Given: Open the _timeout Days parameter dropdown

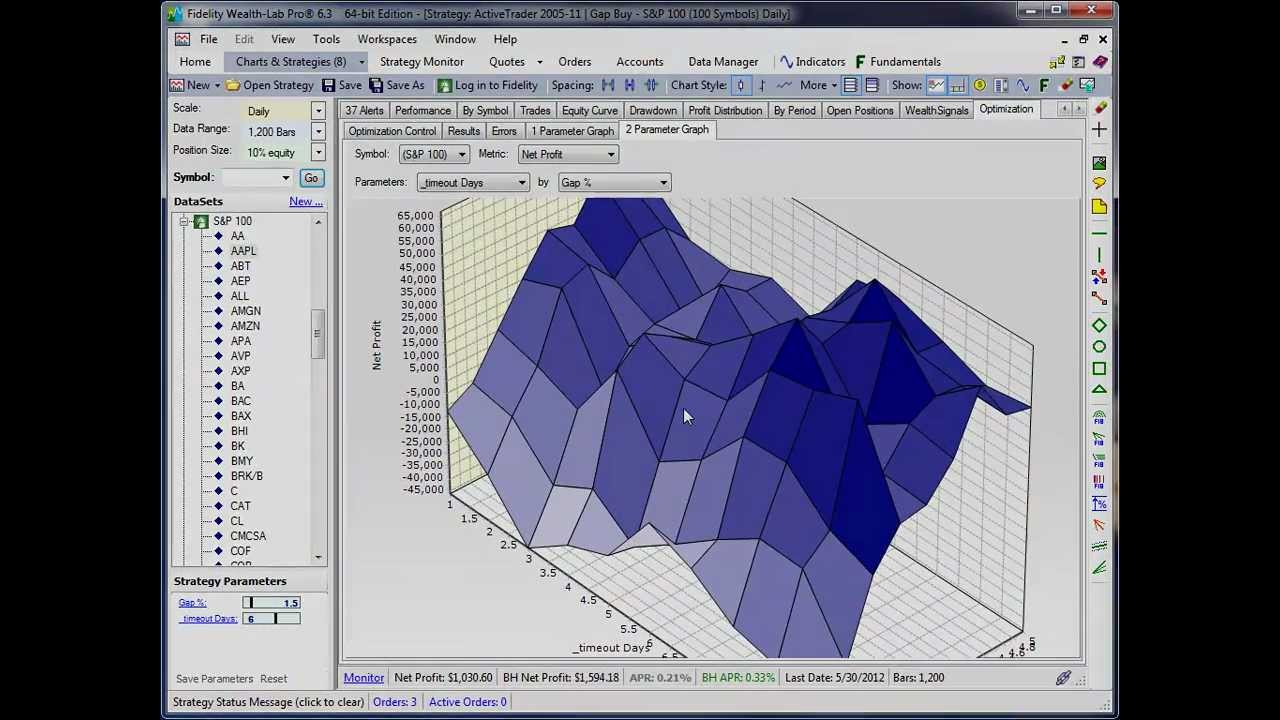Looking at the screenshot, I should (473, 183).
